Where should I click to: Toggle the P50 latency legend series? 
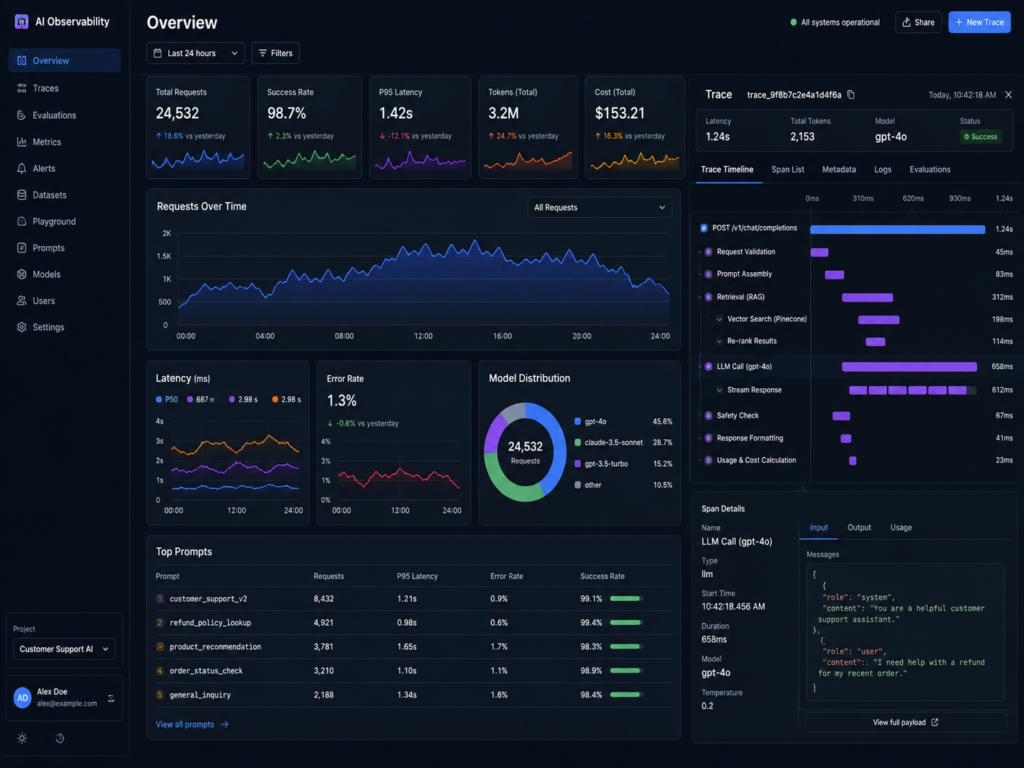click(x=167, y=399)
